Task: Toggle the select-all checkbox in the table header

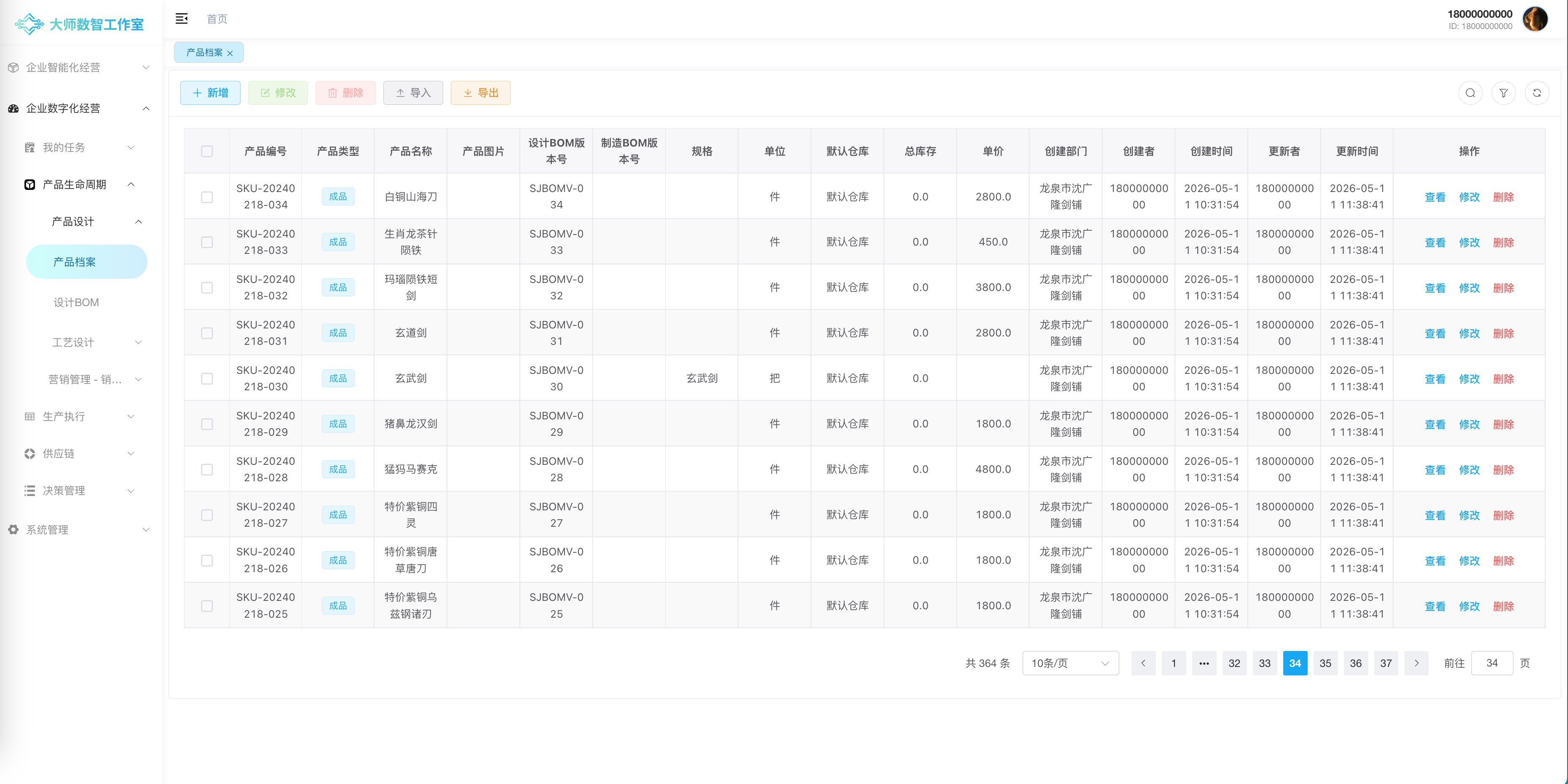Action: (207, 152)
